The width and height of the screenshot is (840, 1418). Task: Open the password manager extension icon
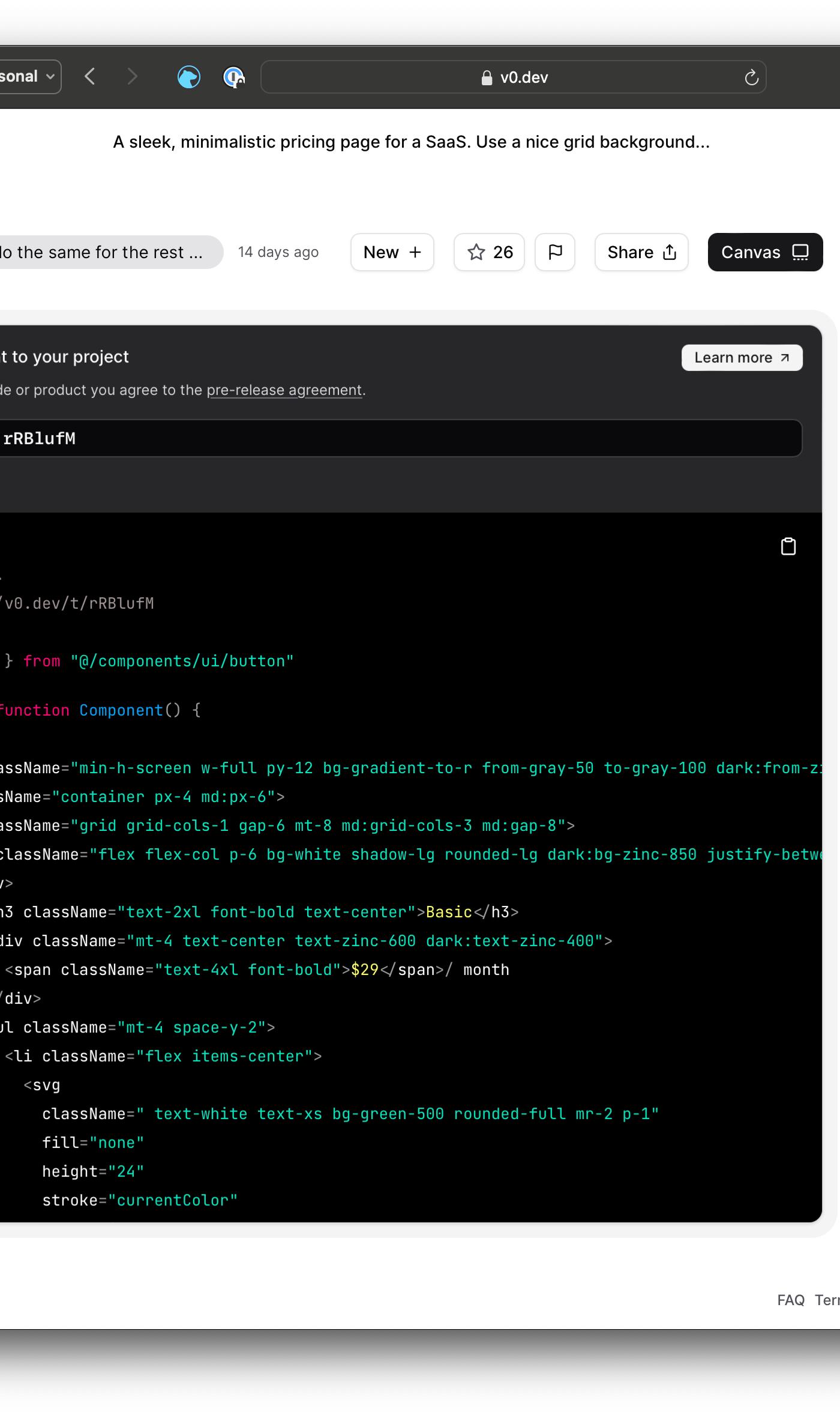[x=234, y=77]
